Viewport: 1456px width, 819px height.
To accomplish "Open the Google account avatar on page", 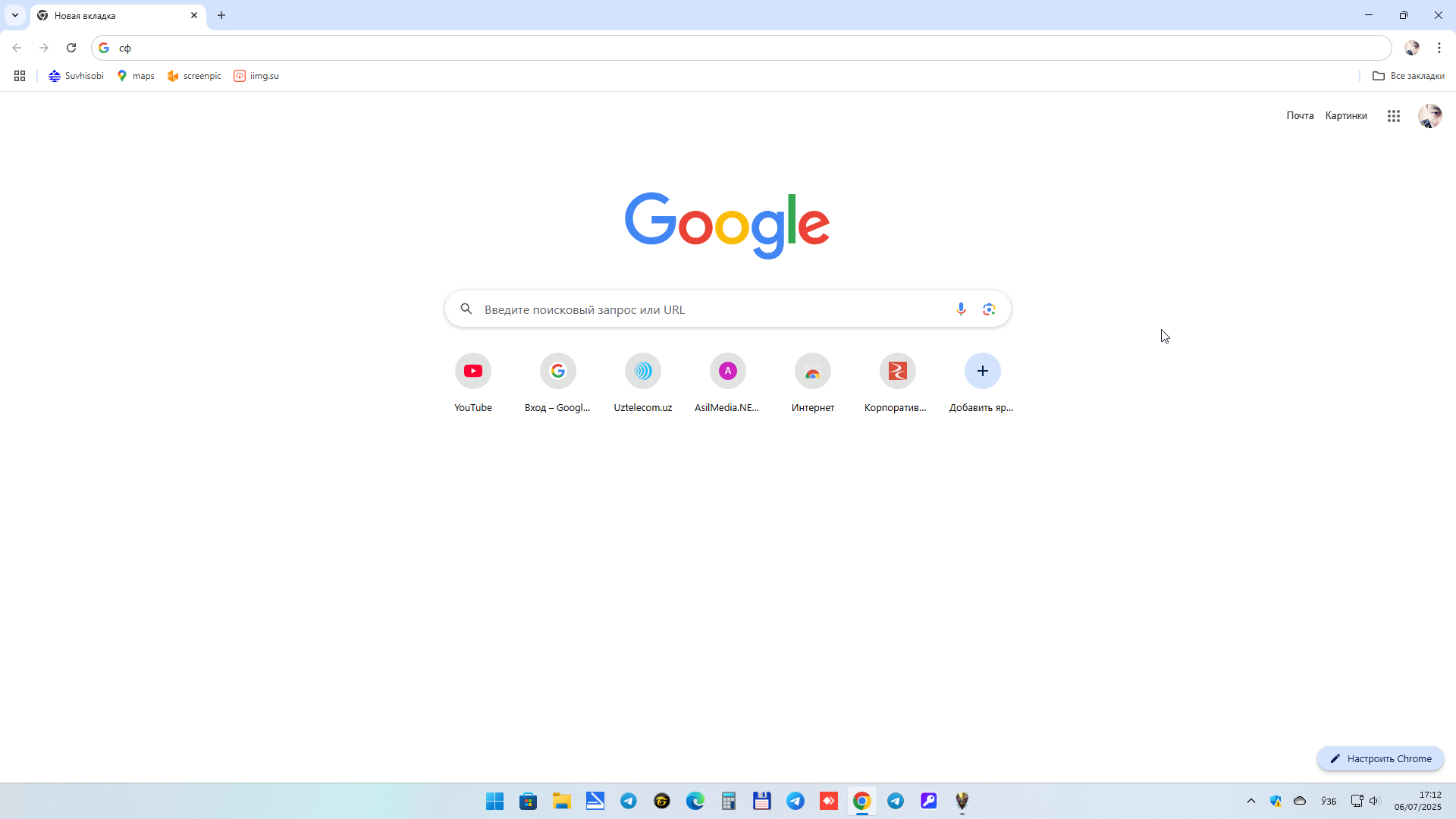I will pos(1430,116).
